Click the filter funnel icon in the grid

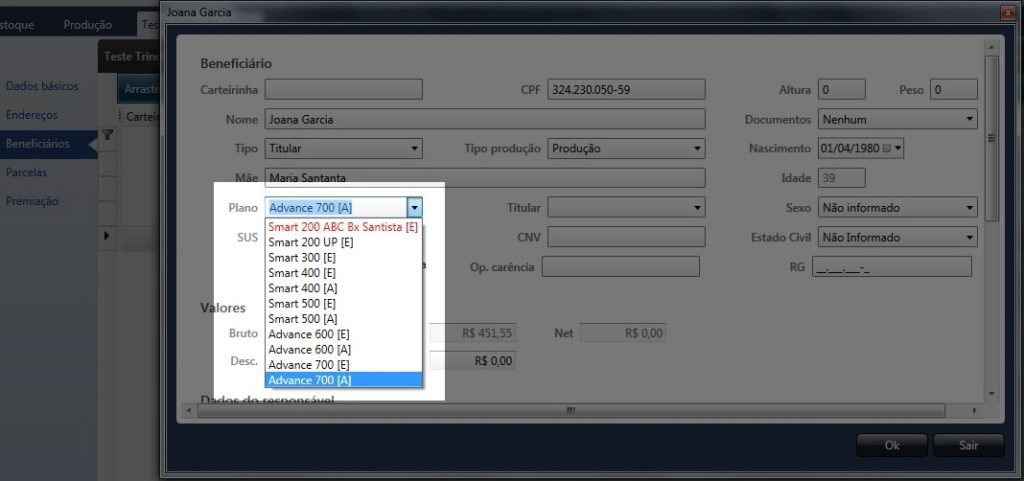(x=108, y=134)
